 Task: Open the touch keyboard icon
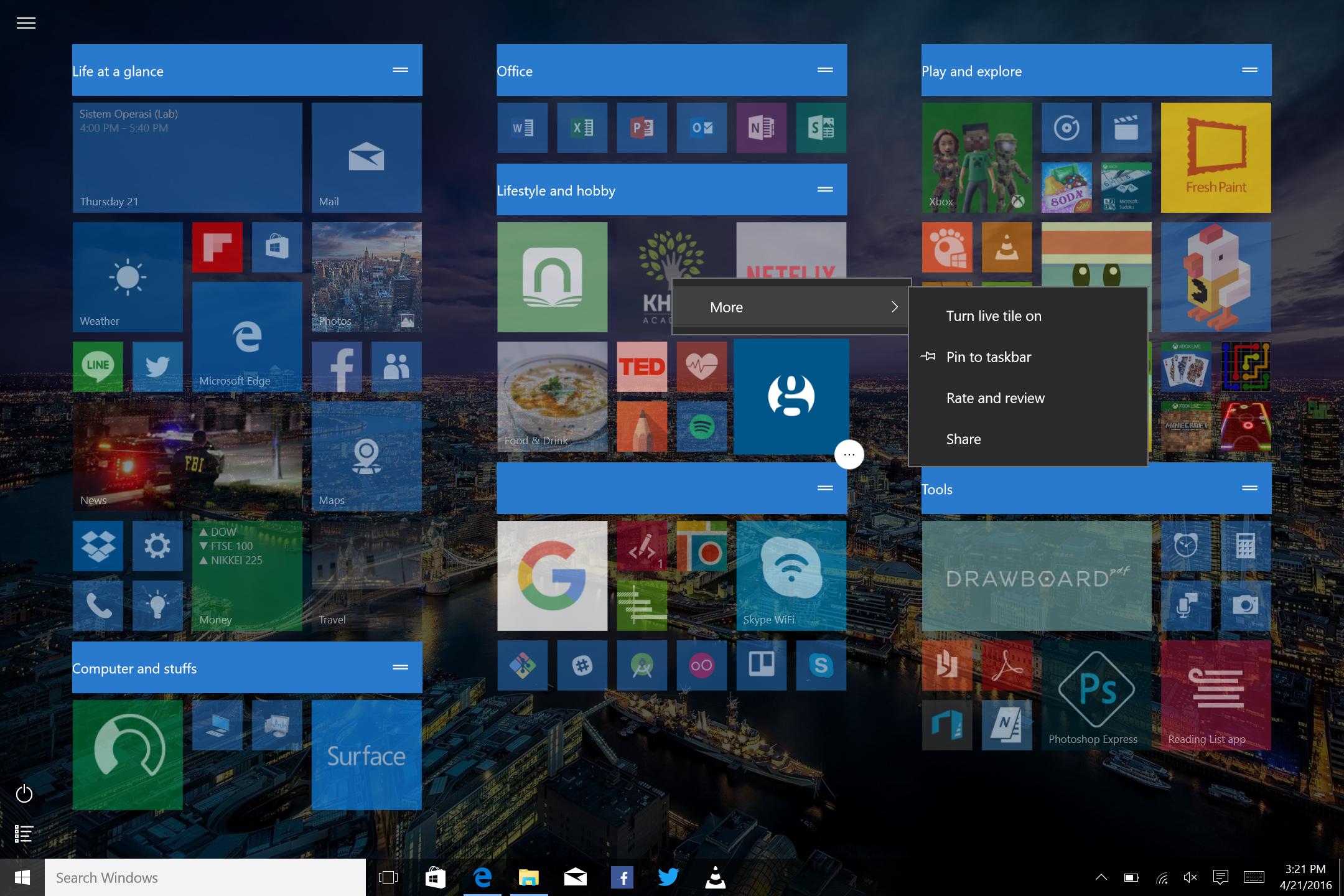click(x=1254, y=877)
